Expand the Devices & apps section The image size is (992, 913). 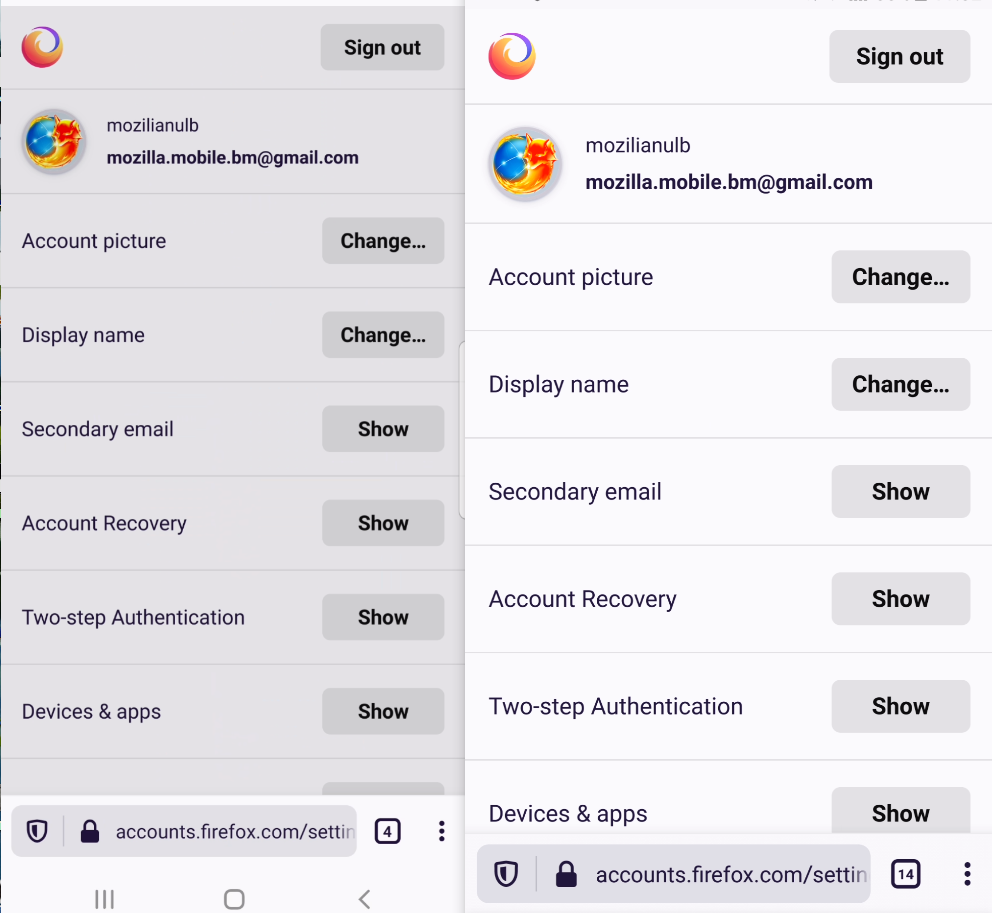(x=899, y=813)
